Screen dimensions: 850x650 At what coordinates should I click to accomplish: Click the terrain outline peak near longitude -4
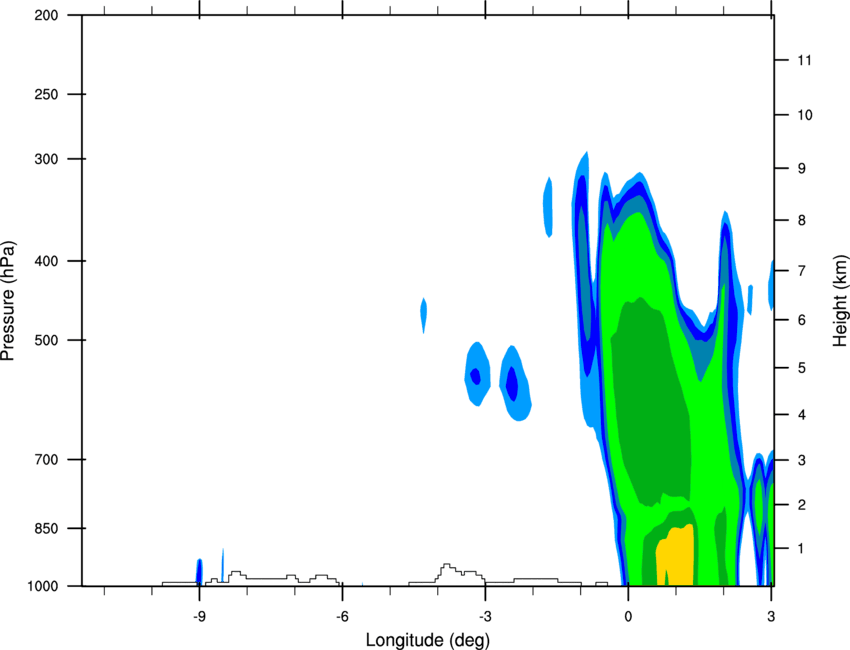click(x=446, y=566)
